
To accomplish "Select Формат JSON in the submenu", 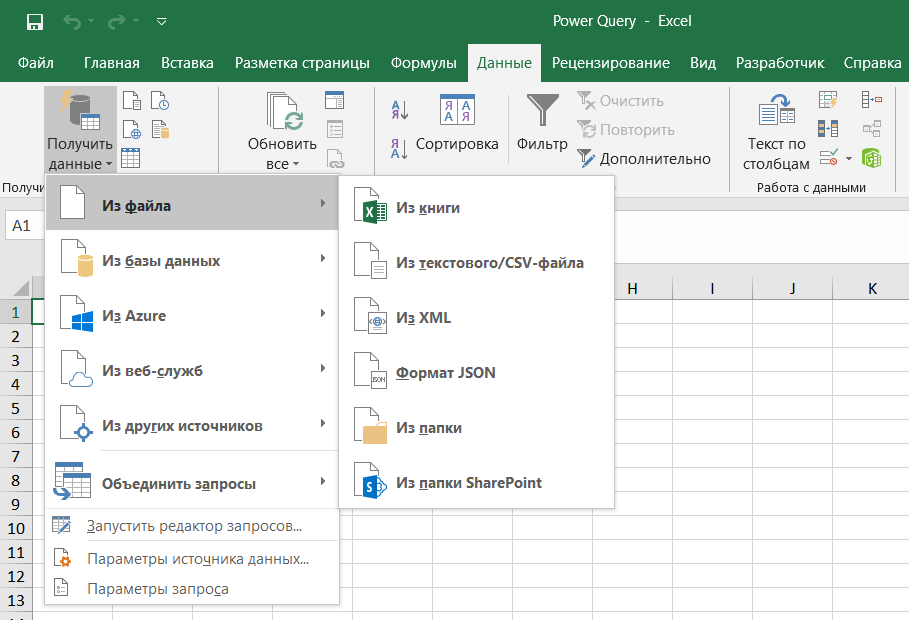I will 477,372.
